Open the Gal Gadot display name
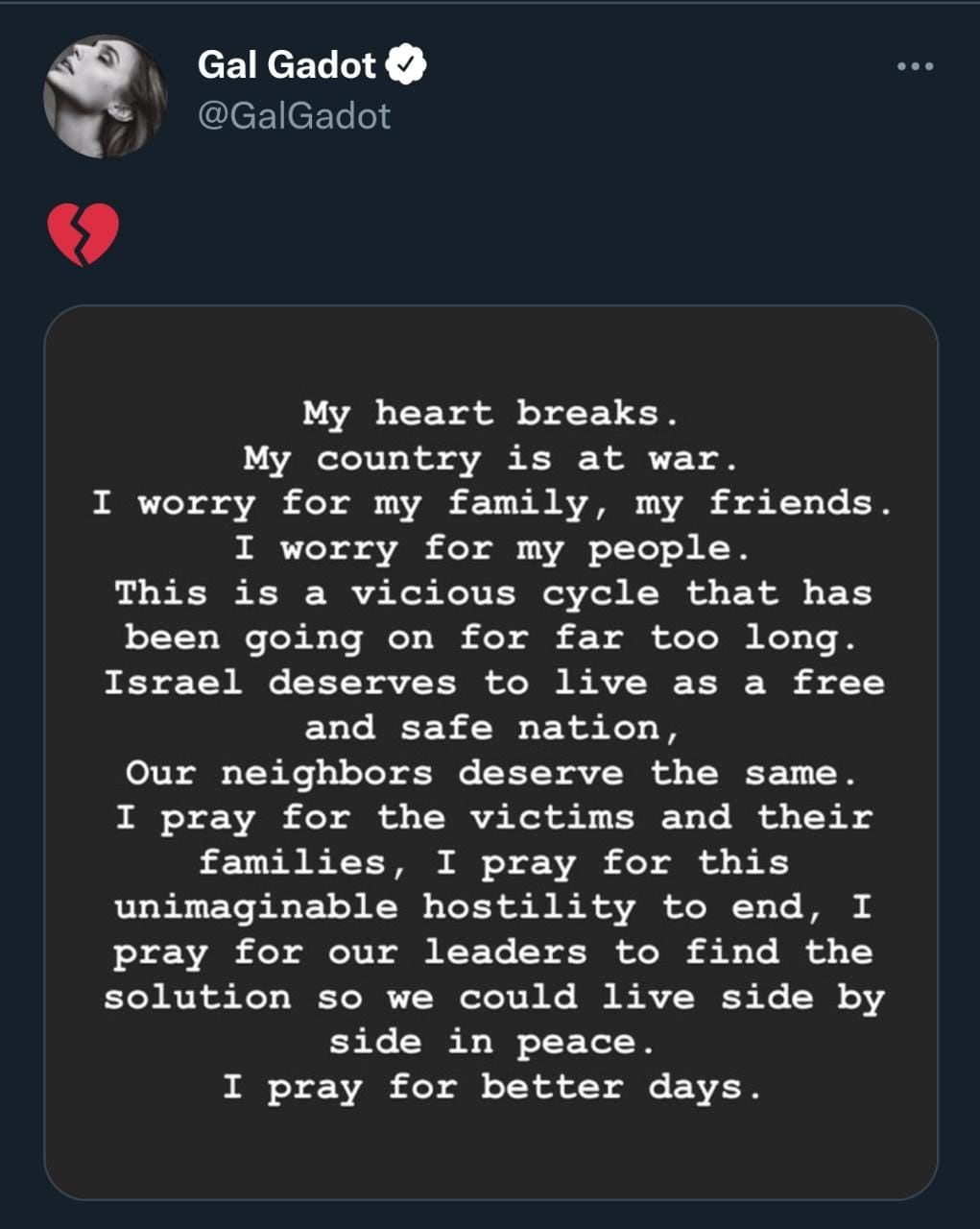 [286, 65]
